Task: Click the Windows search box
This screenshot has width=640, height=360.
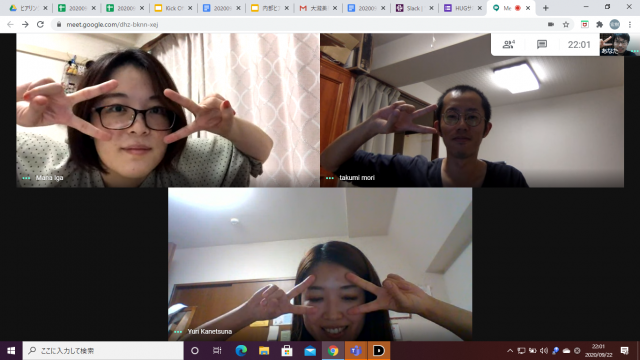Action: 103,351
